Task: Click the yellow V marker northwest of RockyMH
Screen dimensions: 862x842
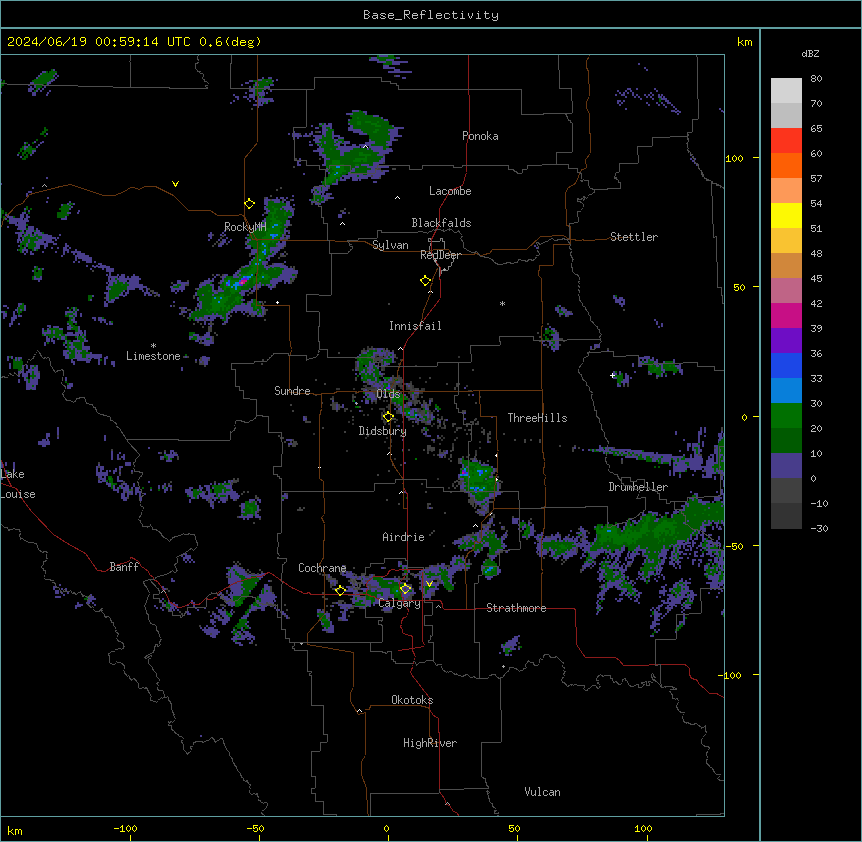Action: coord(175,184)
